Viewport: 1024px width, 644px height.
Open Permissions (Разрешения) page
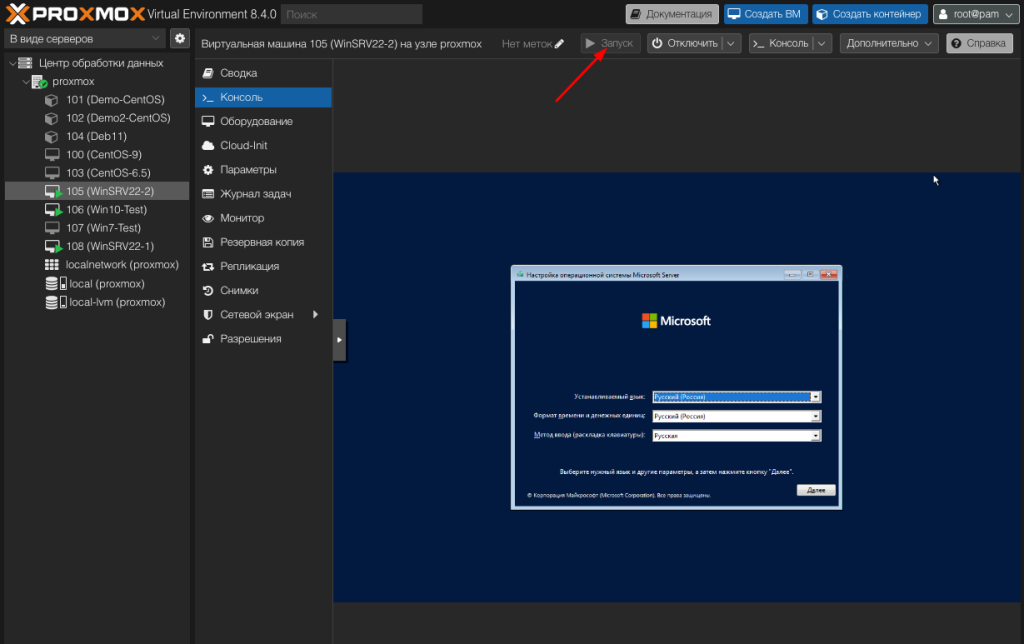[x=251, y=339]
